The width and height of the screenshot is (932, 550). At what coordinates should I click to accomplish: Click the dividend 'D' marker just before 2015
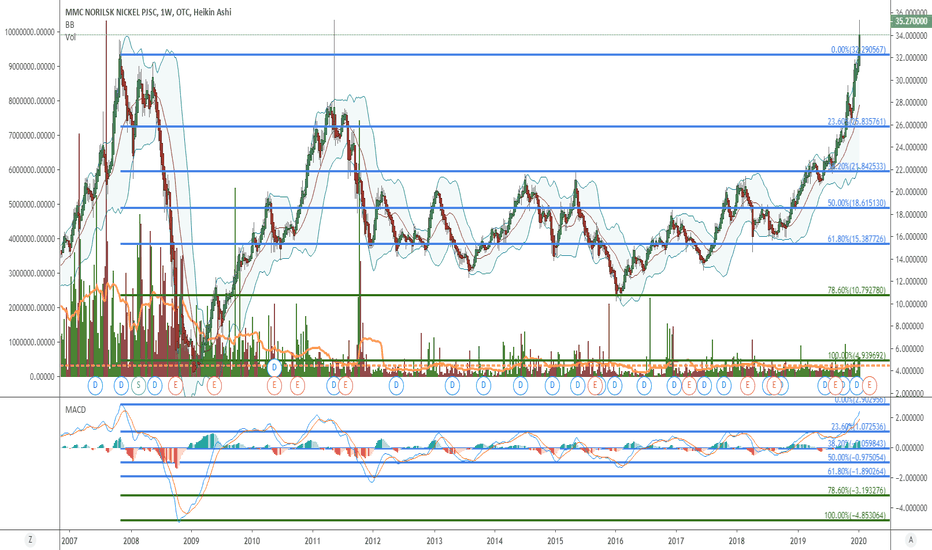(x=552, y=385)
